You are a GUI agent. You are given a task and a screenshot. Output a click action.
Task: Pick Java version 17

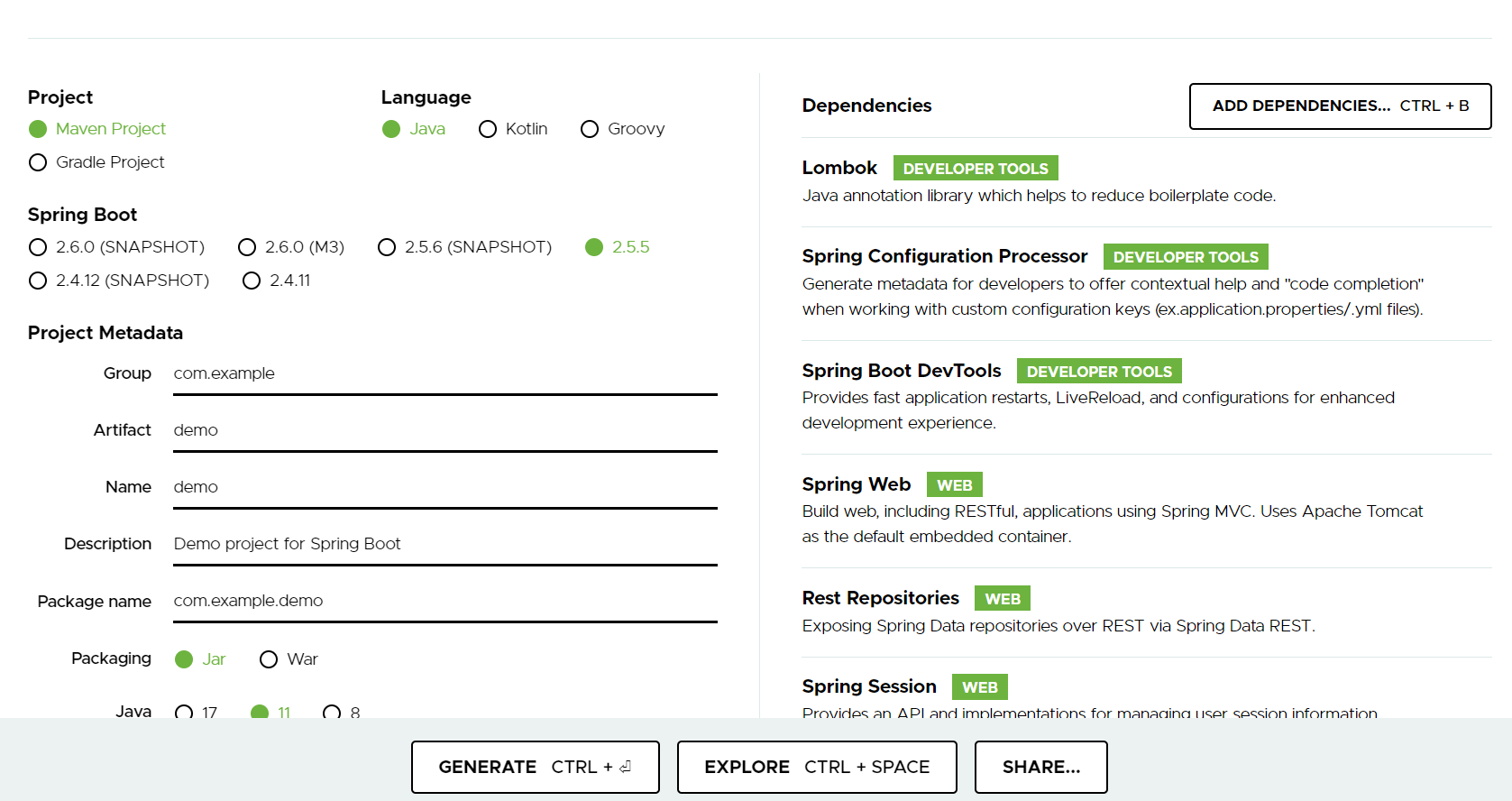pos(197,712)
